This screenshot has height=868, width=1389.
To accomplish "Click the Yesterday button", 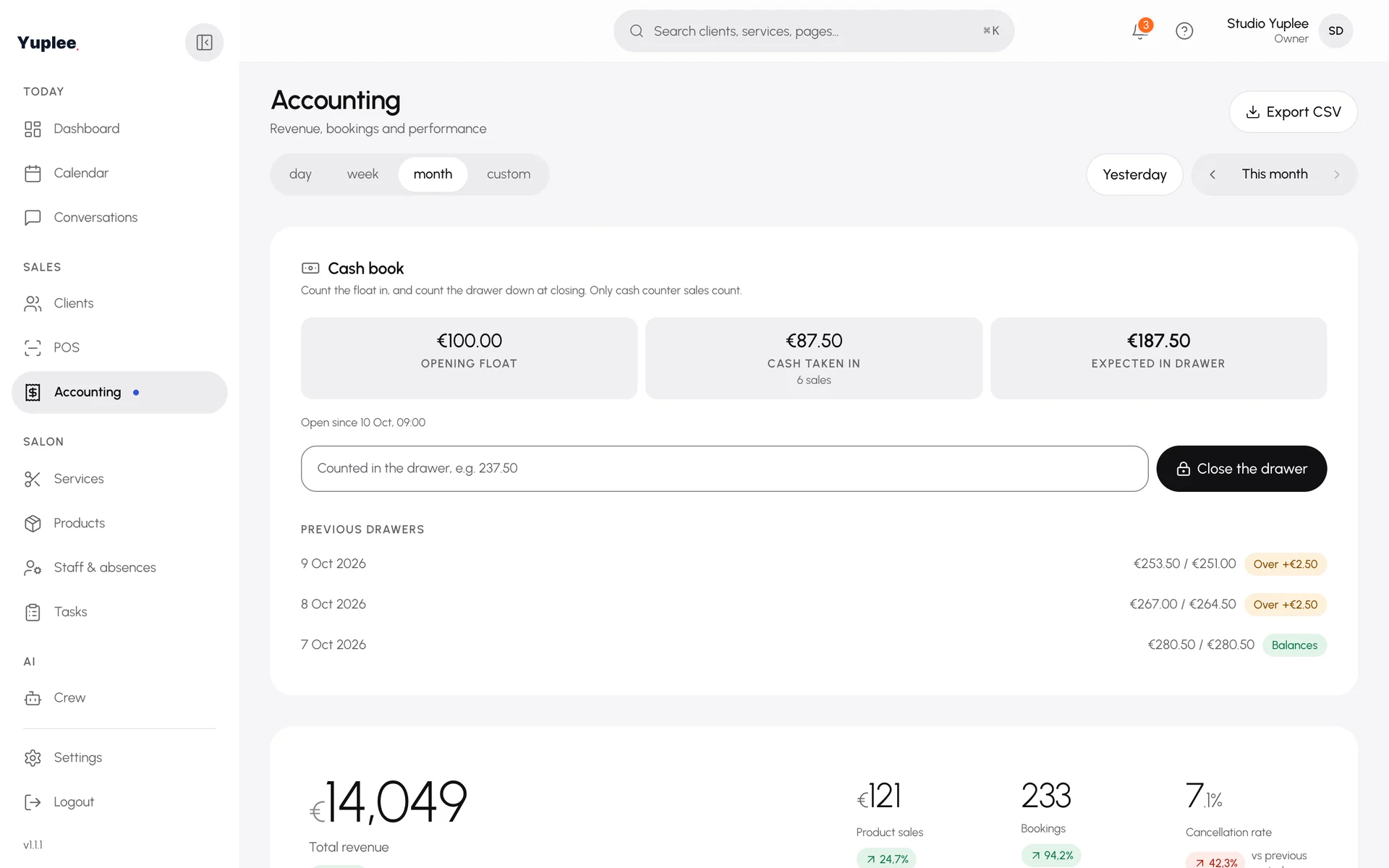I will coord(1134,174).
